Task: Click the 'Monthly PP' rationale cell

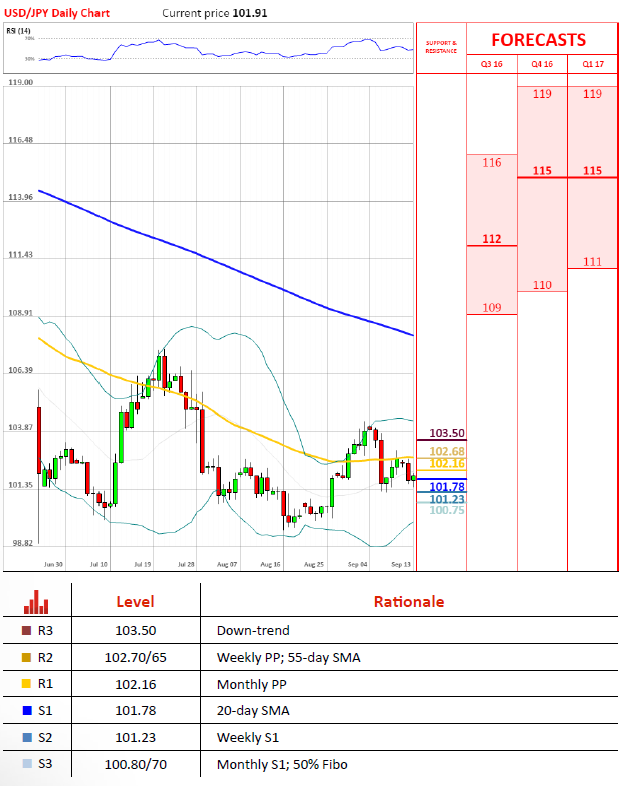Action: pos(252,685)
